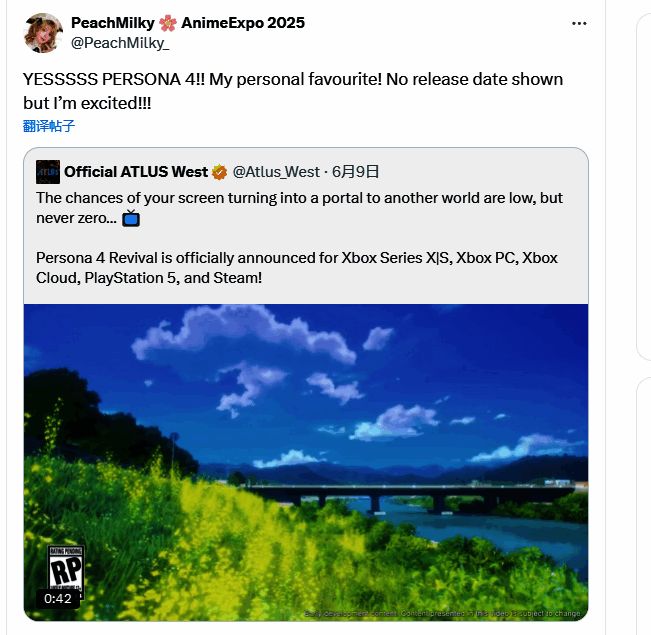The height and width of the screenshot is (635, 651).
Task: Click PeachMilky's profile avatar
Action: [43, 32]
